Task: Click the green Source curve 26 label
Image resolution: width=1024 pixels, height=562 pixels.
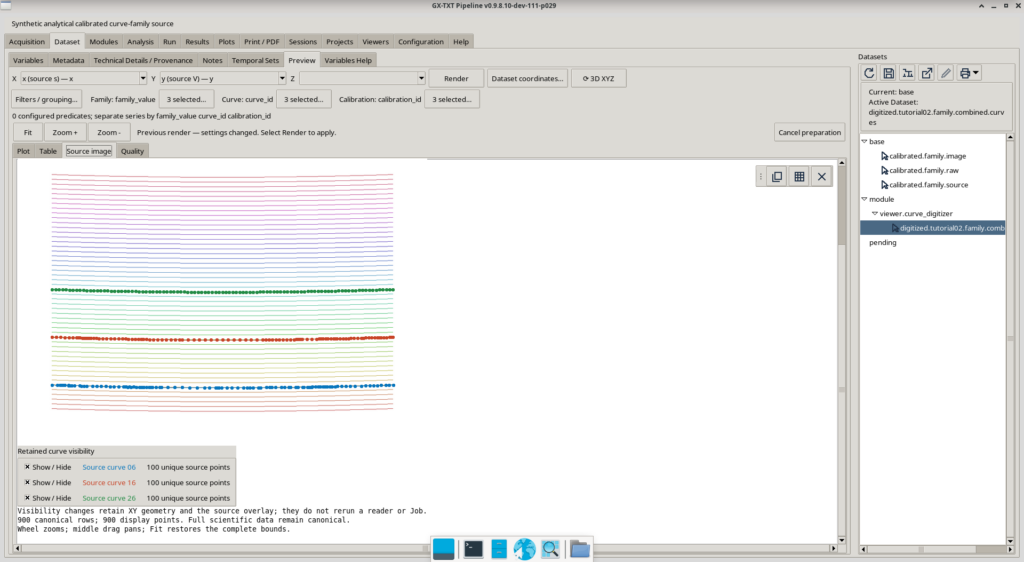Action: tap(109, 498)
